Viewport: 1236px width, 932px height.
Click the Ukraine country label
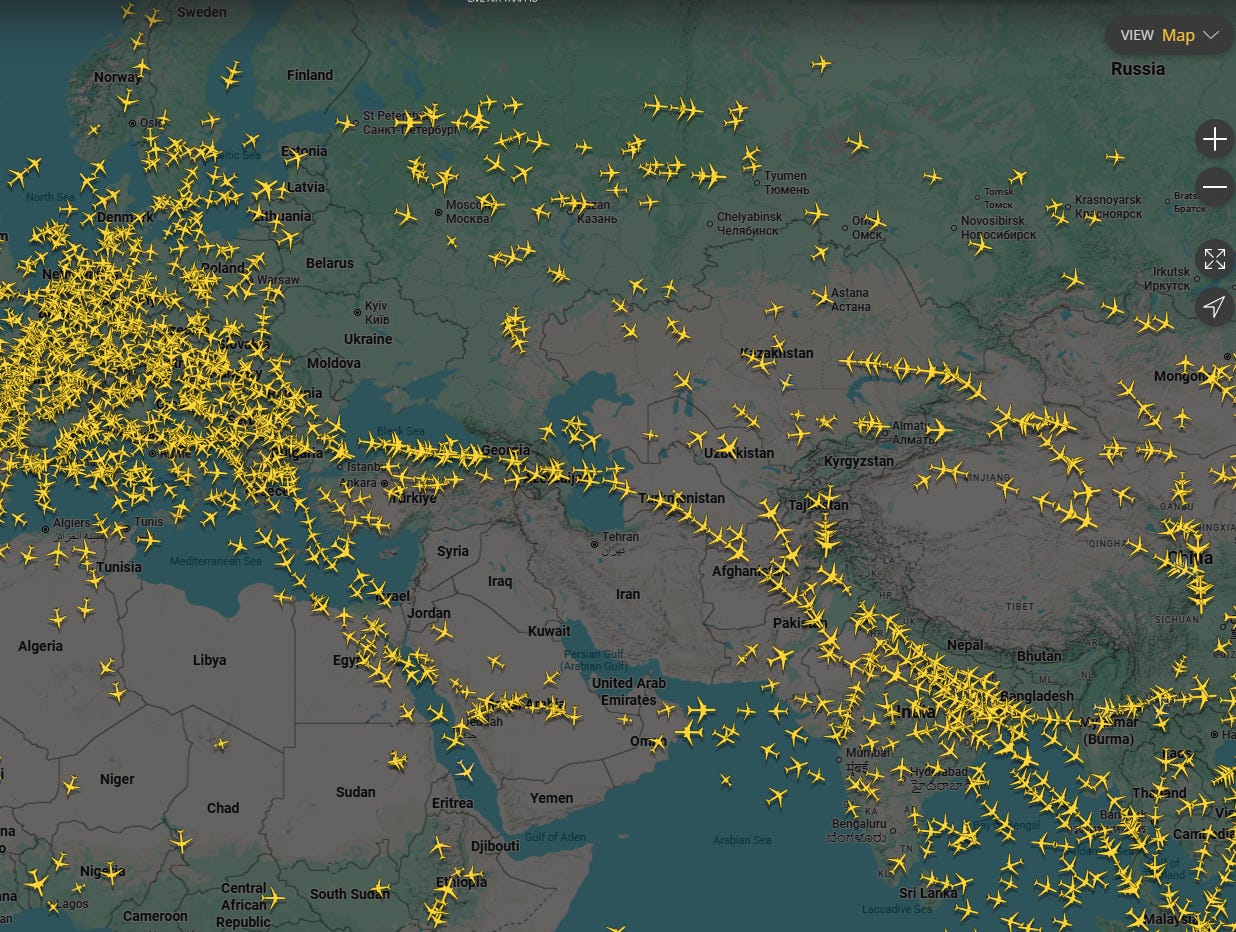[368, 339]
